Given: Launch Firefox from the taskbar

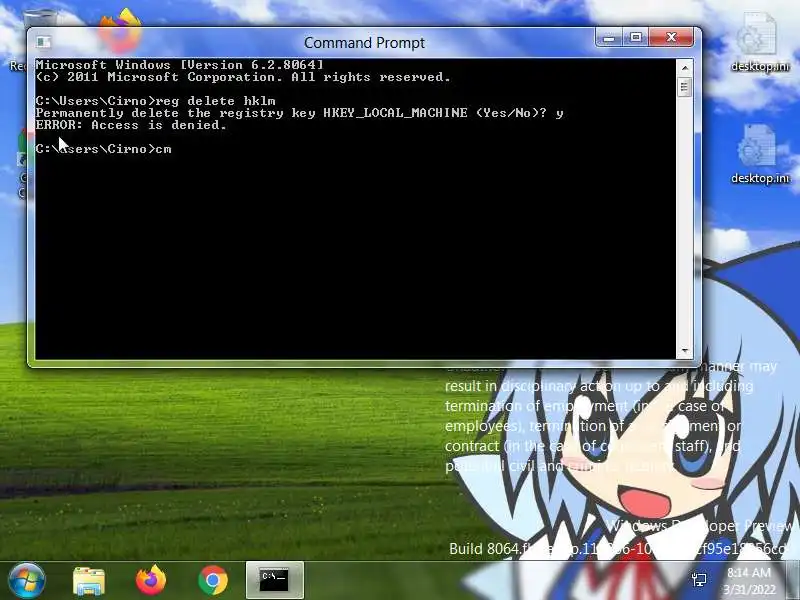Looking at the screenshot, I should 151,580.
